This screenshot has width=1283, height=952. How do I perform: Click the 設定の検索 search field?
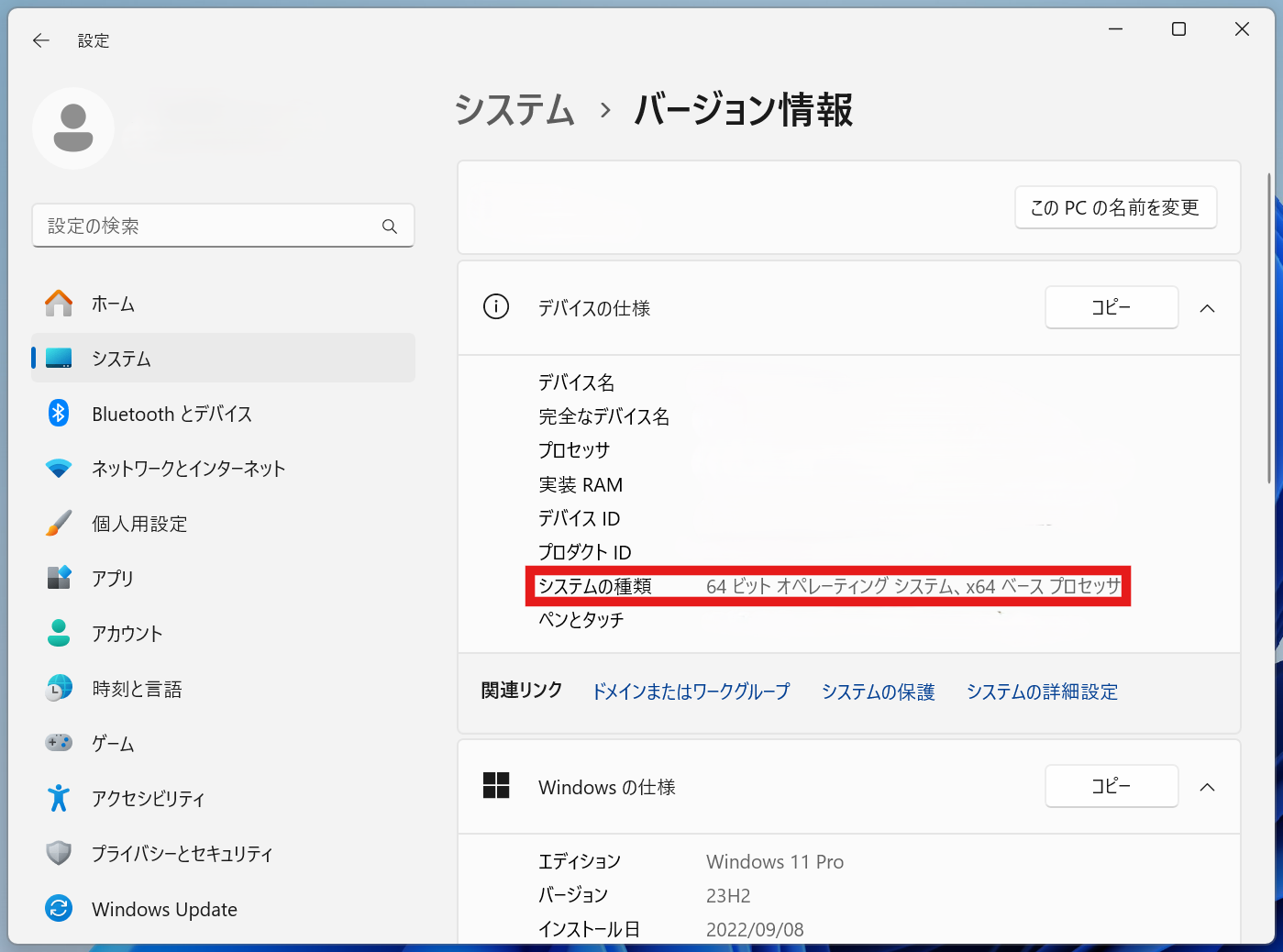pyautogui.click(x=224, y=226)
